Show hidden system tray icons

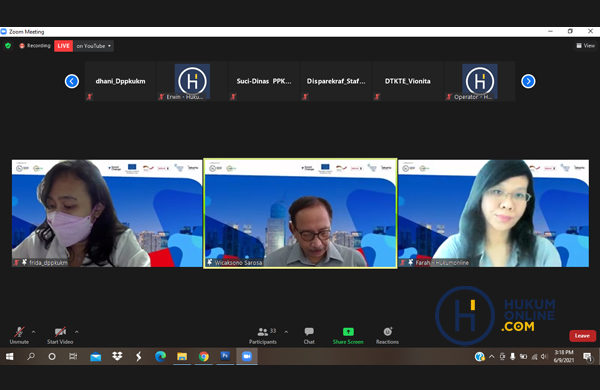492,357
